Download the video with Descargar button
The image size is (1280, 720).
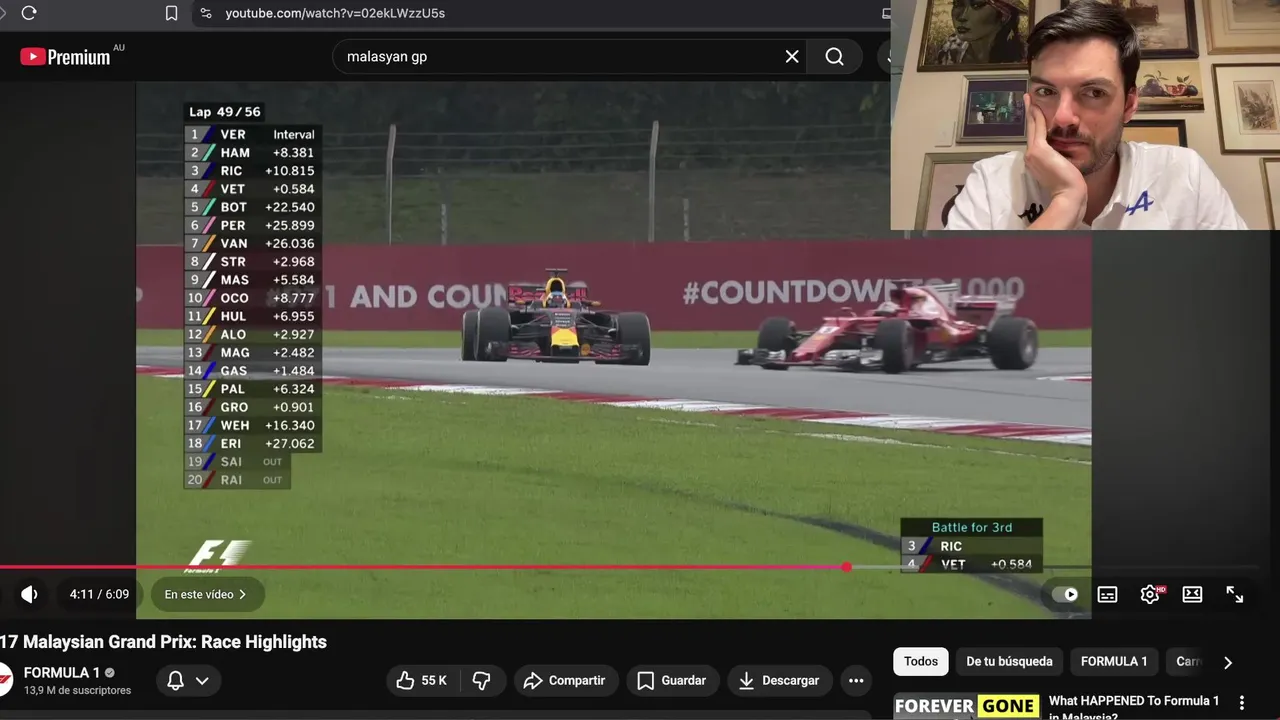(x=780, y=680)
